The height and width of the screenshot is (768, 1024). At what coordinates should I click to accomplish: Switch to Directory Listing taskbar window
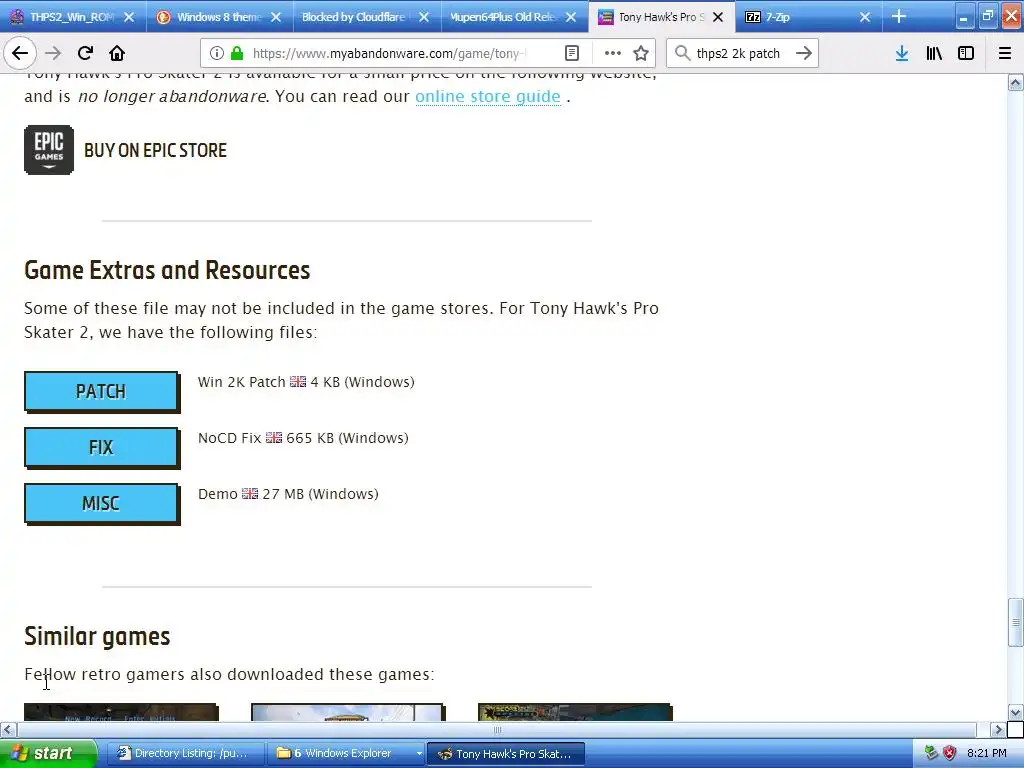(x=185, y=753)
